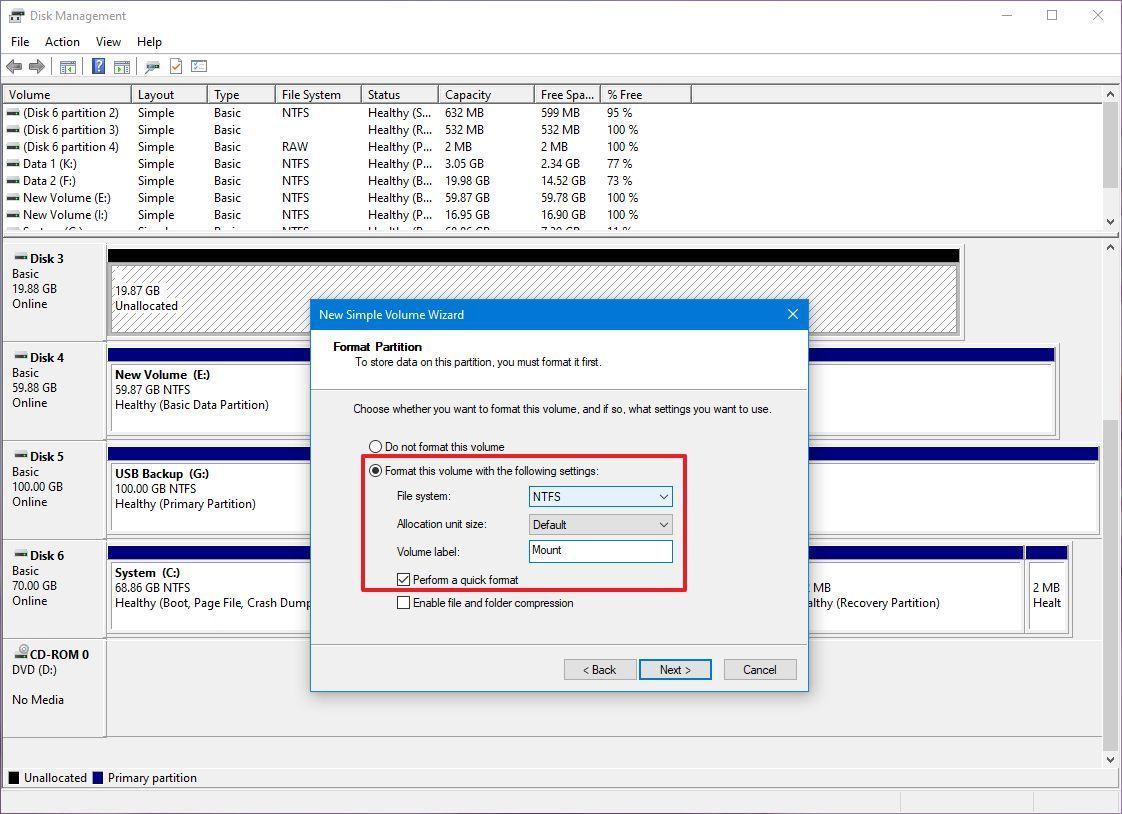This screenshot has height=814, width=1122.
Task: Open the View menu
Action: [x=108, y=41]
